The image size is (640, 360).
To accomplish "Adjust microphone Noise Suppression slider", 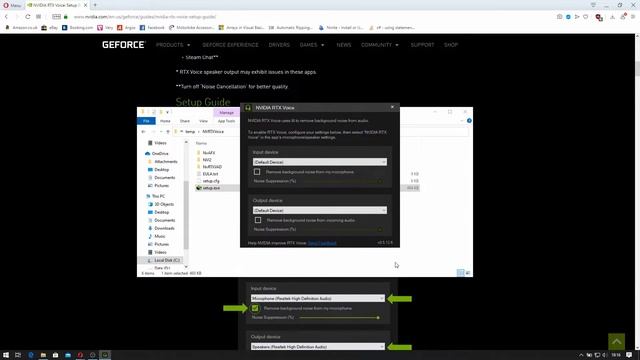I will click(341, 181).
